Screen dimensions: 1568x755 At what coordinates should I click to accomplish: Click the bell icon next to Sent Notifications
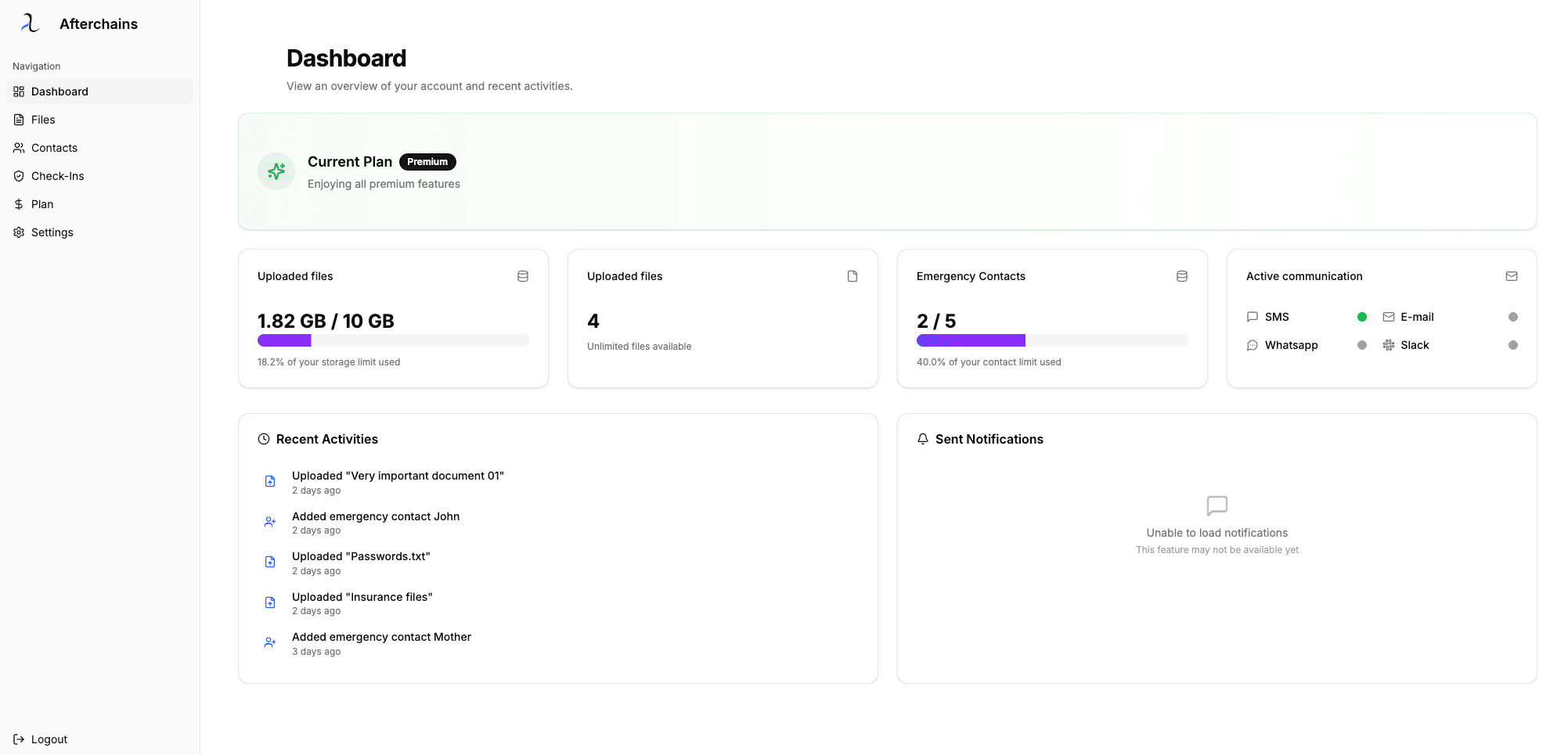(x=922, y=439)
